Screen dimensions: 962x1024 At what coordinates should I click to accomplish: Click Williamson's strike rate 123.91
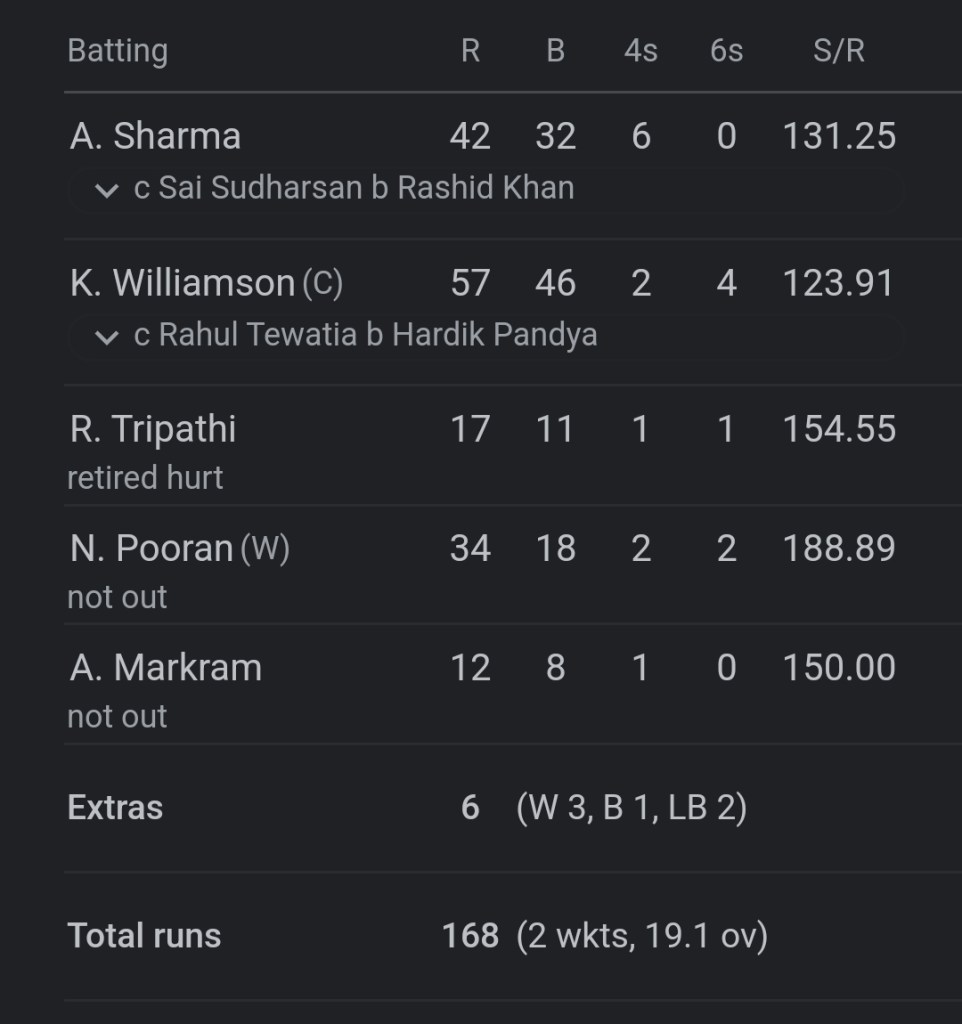838,283
